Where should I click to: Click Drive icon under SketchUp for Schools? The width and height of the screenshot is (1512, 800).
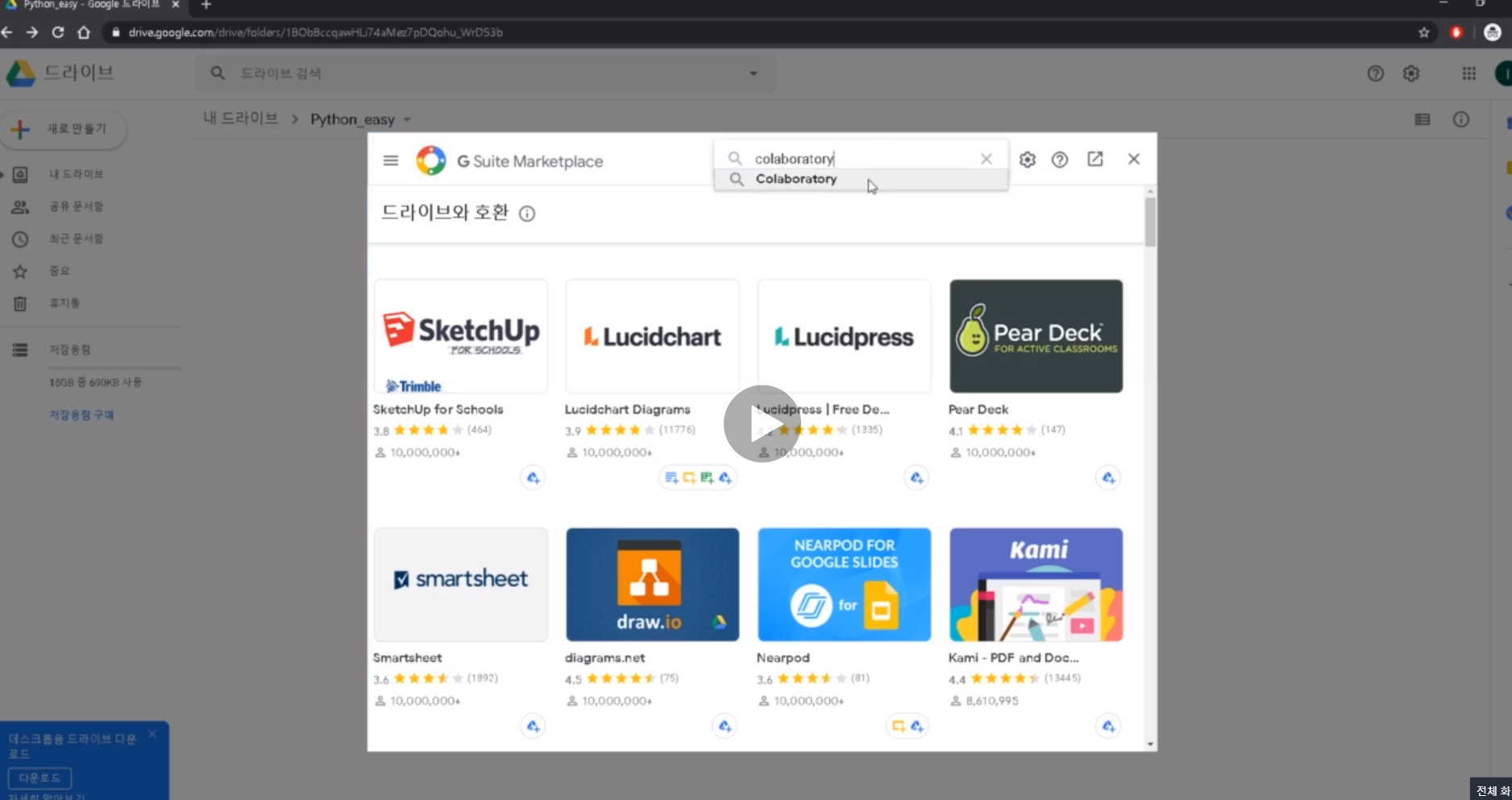pos(533,478)
